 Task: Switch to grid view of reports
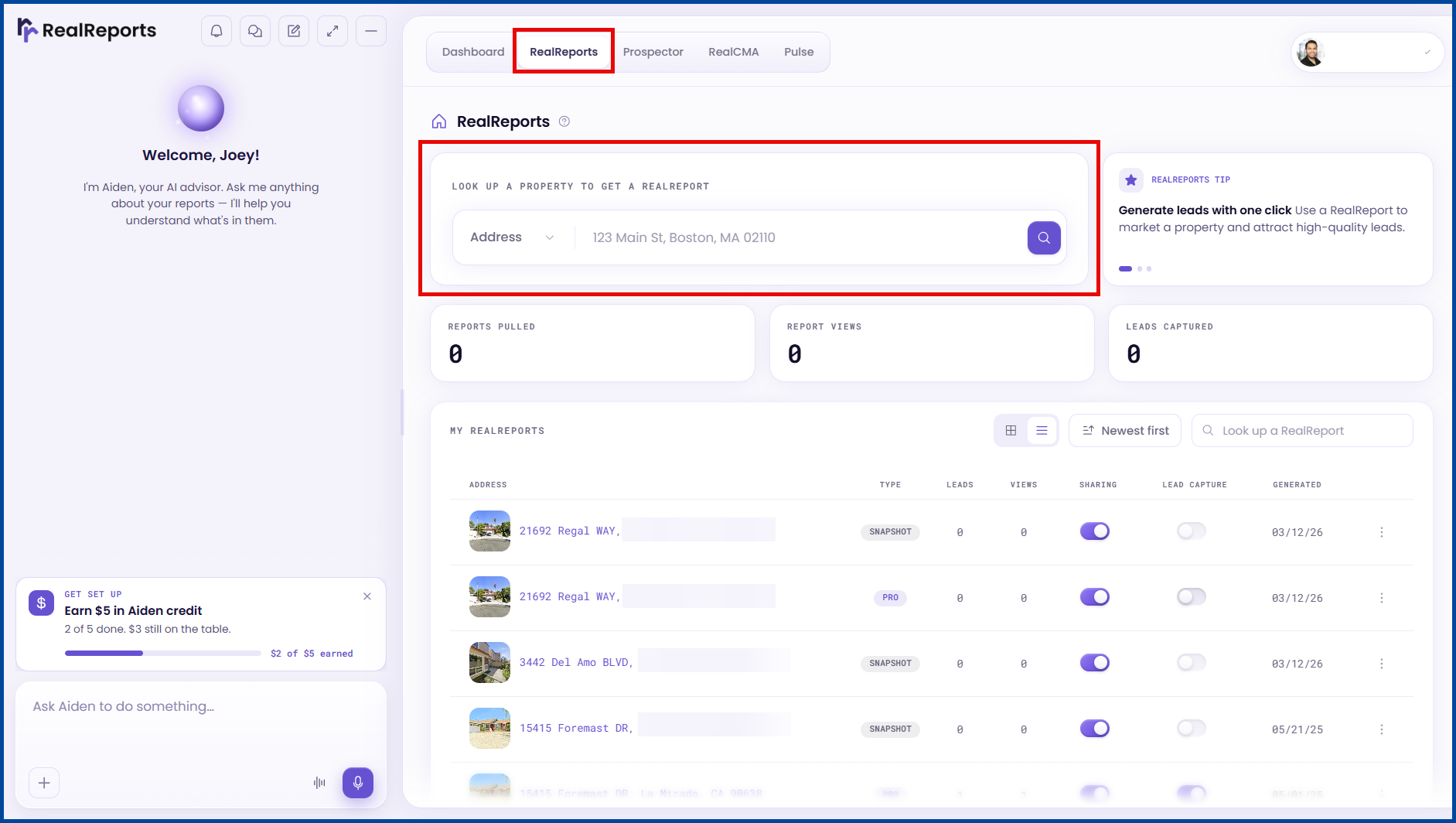click(x=1011, y=431)
